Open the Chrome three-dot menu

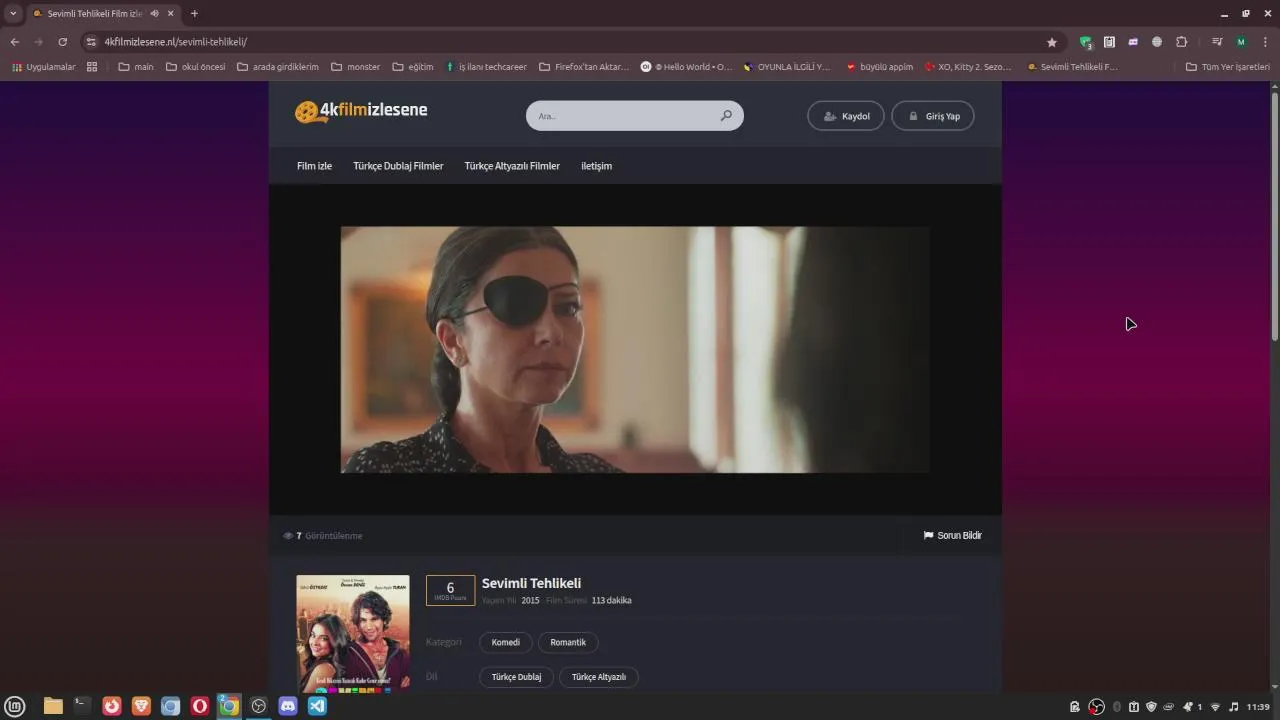pos(1265,42)
